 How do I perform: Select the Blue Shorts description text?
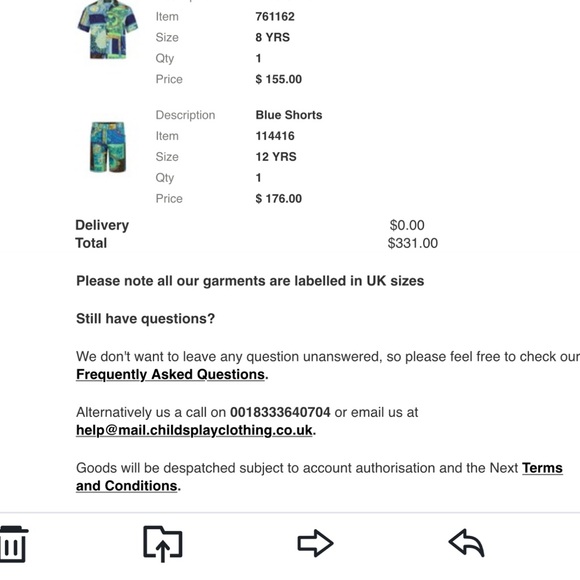click(x=289, y=115)
